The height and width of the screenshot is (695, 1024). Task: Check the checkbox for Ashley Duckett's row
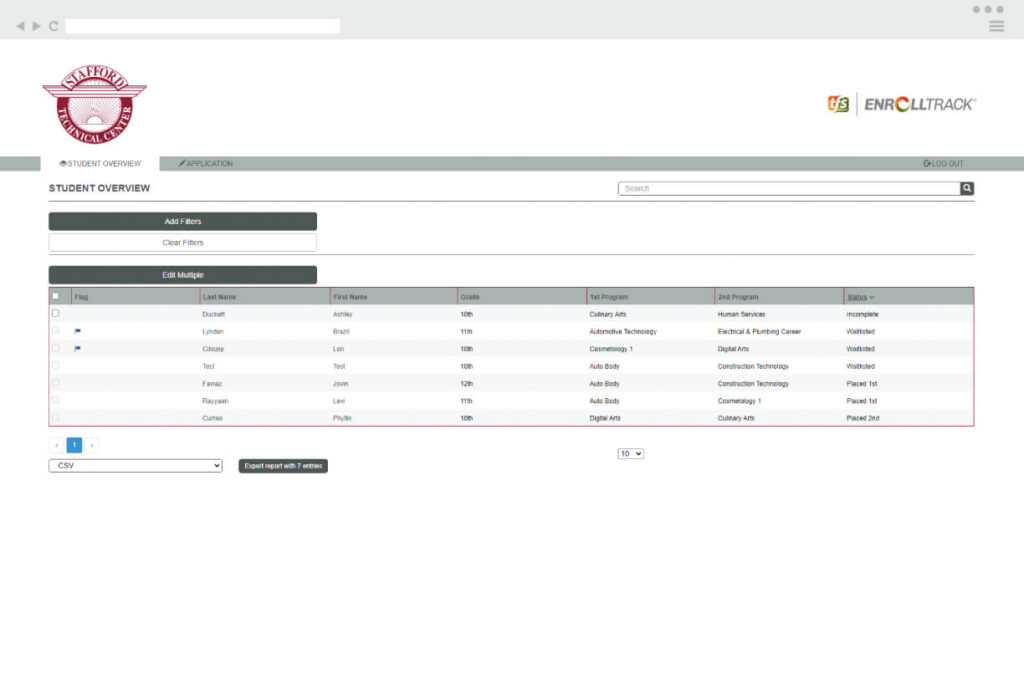(x=56, y=314)
